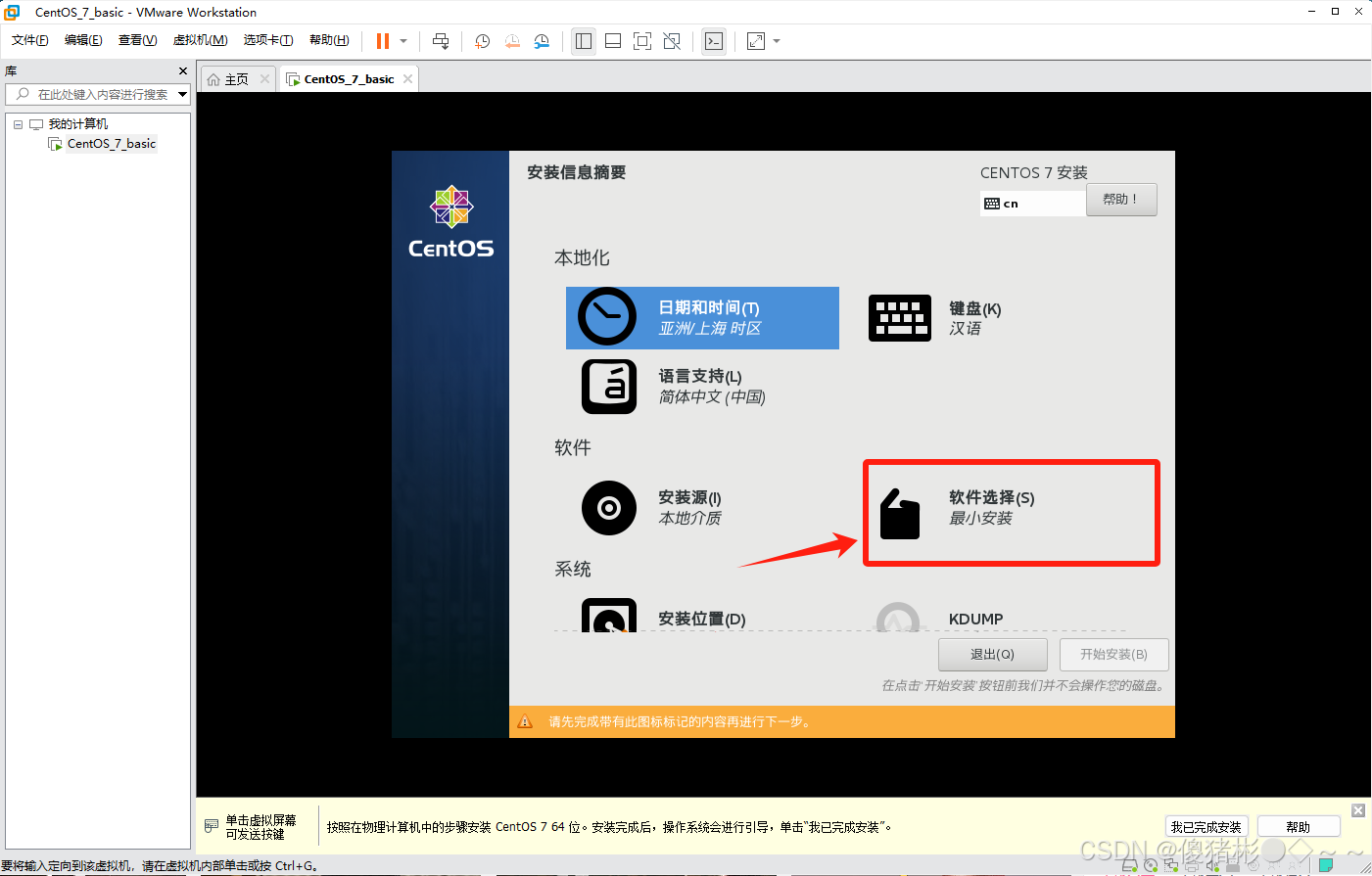Open the snapshot manager icon

coord(542,41)
